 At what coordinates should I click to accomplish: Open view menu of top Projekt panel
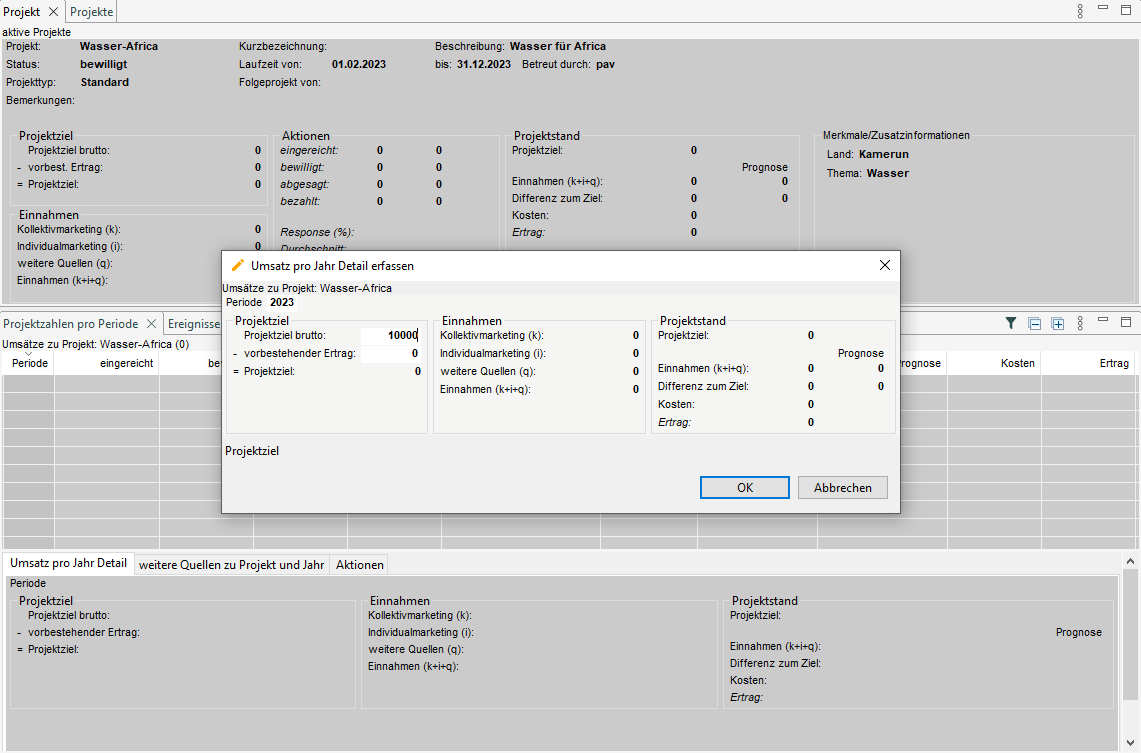point(1080,11)
